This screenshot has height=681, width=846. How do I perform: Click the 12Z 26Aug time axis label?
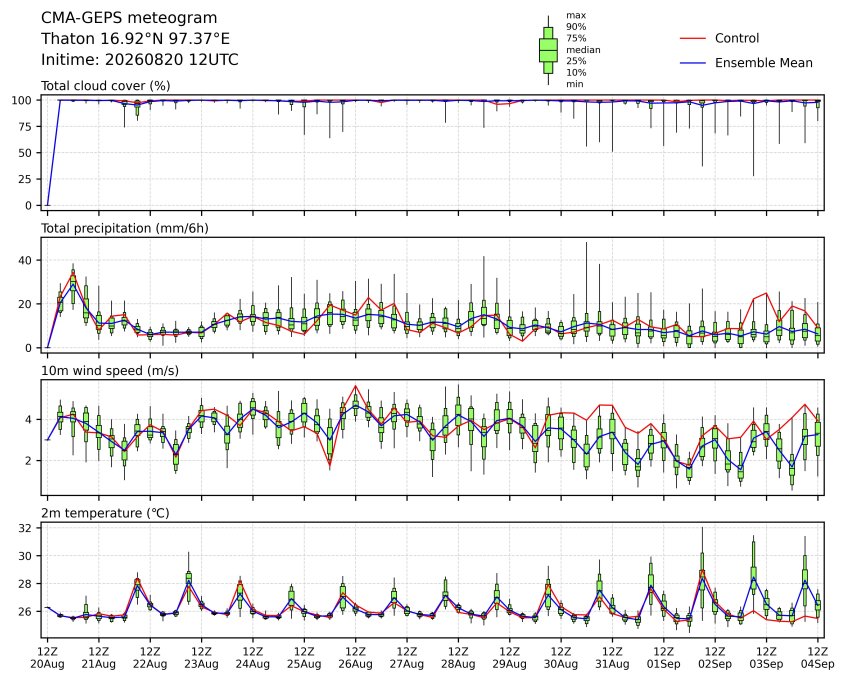[355, 658]
